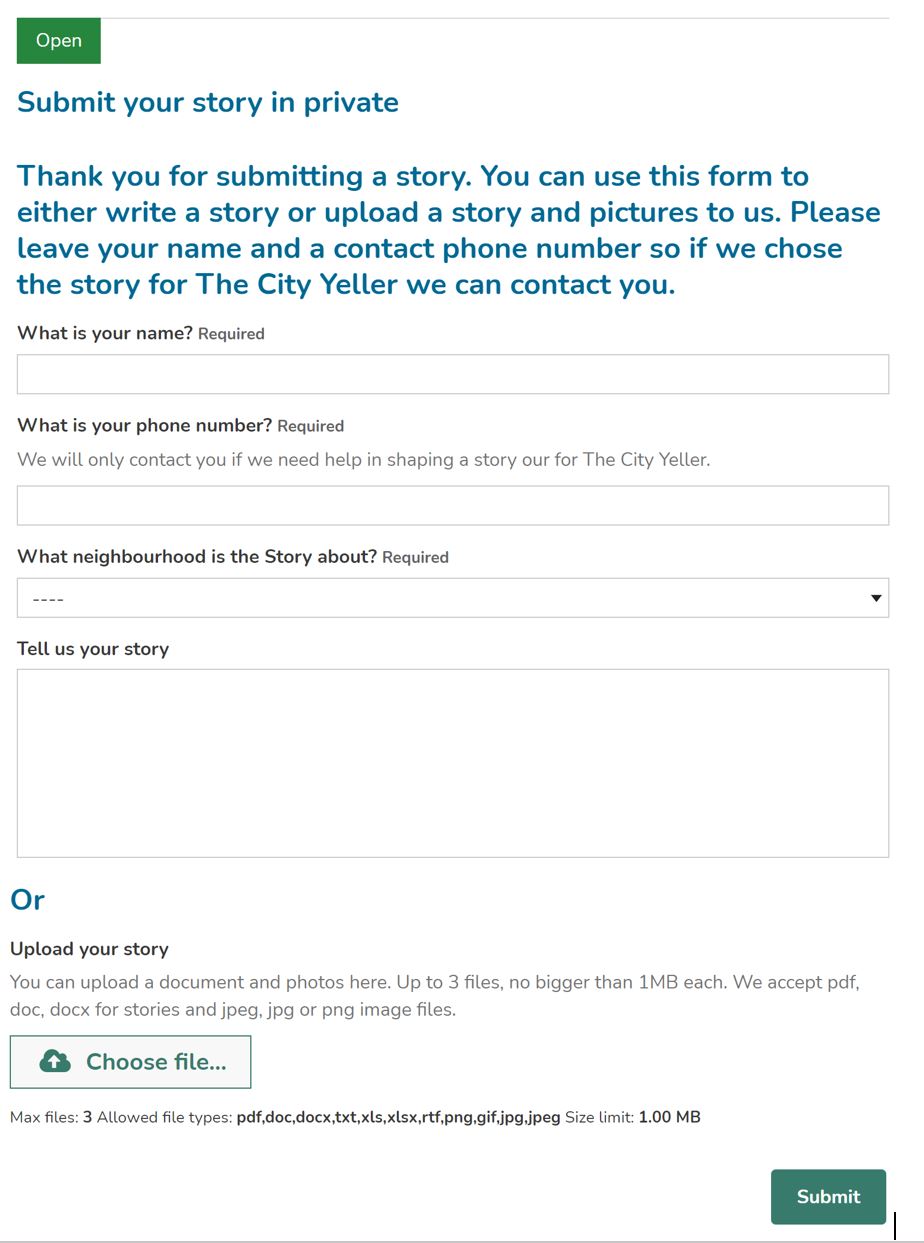Click the cloud upload icon
This screenshot has width=924, height=1243.
55,1062
